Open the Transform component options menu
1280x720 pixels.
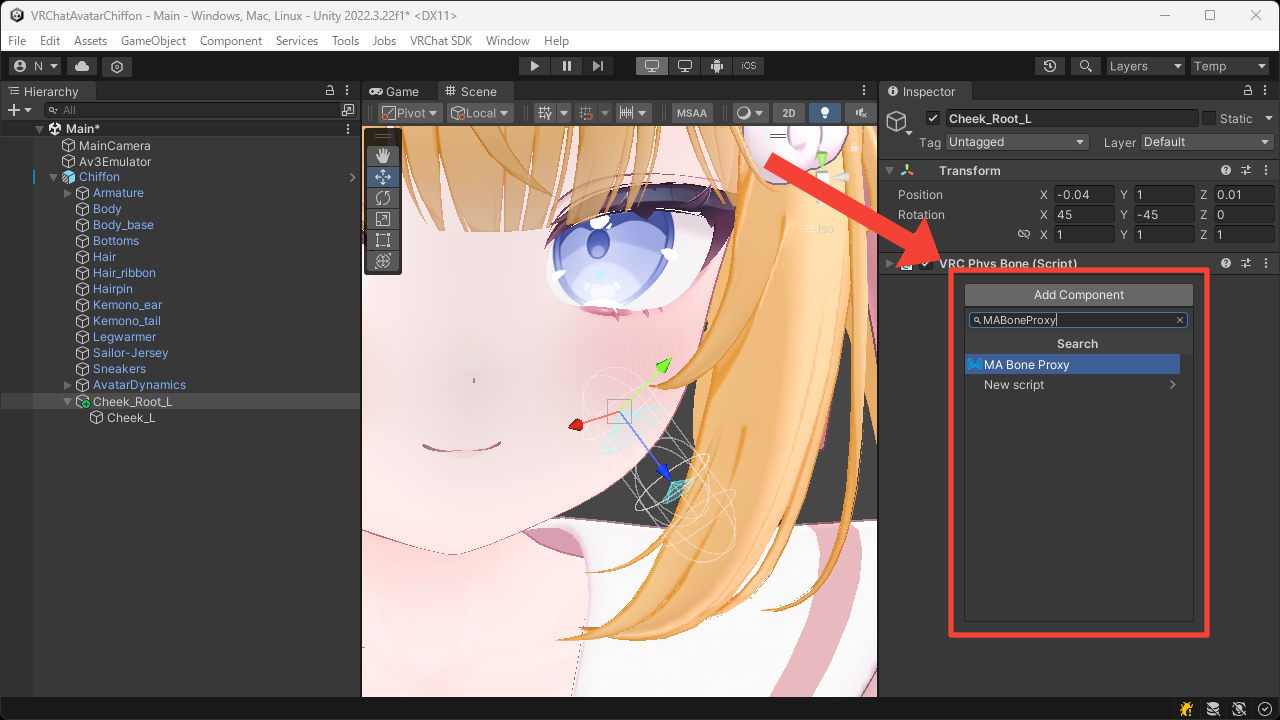coord(1266,170)
